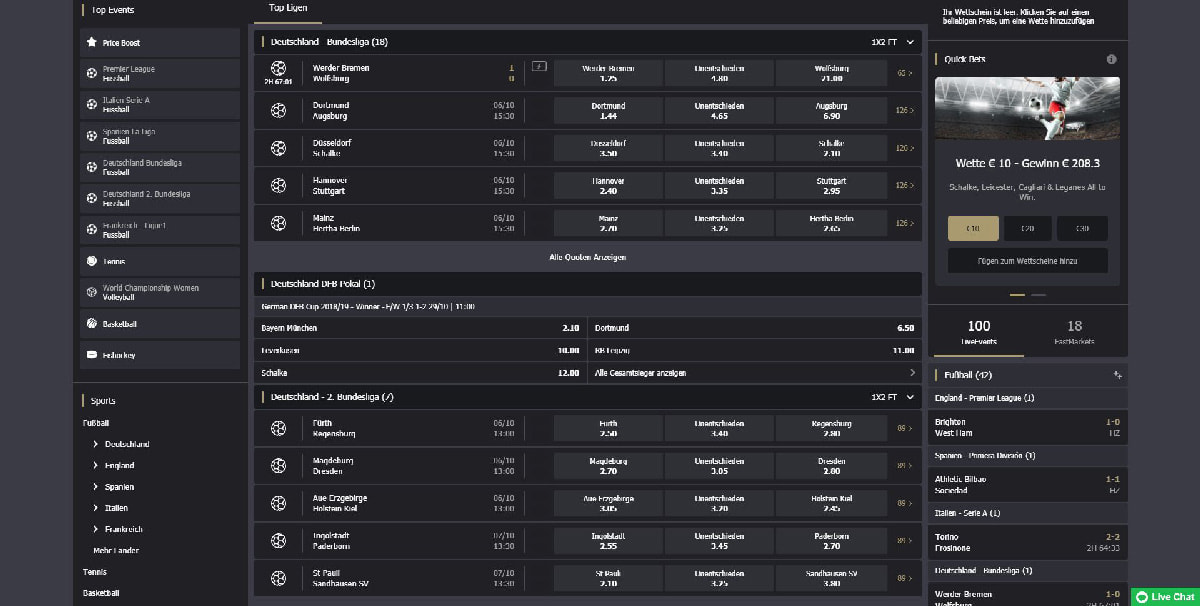Expand Frankreich under Fußball in Sports
The image size is (1200, 606).
tap(123, 529)
